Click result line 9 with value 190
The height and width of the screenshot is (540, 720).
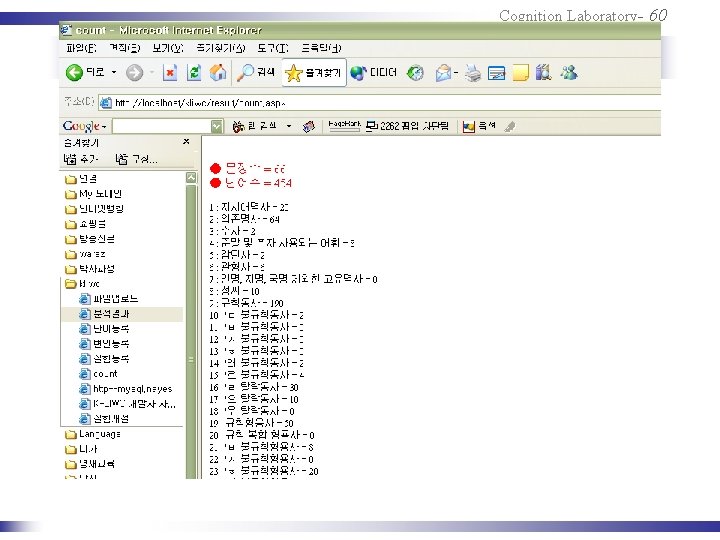click(246, 303)
